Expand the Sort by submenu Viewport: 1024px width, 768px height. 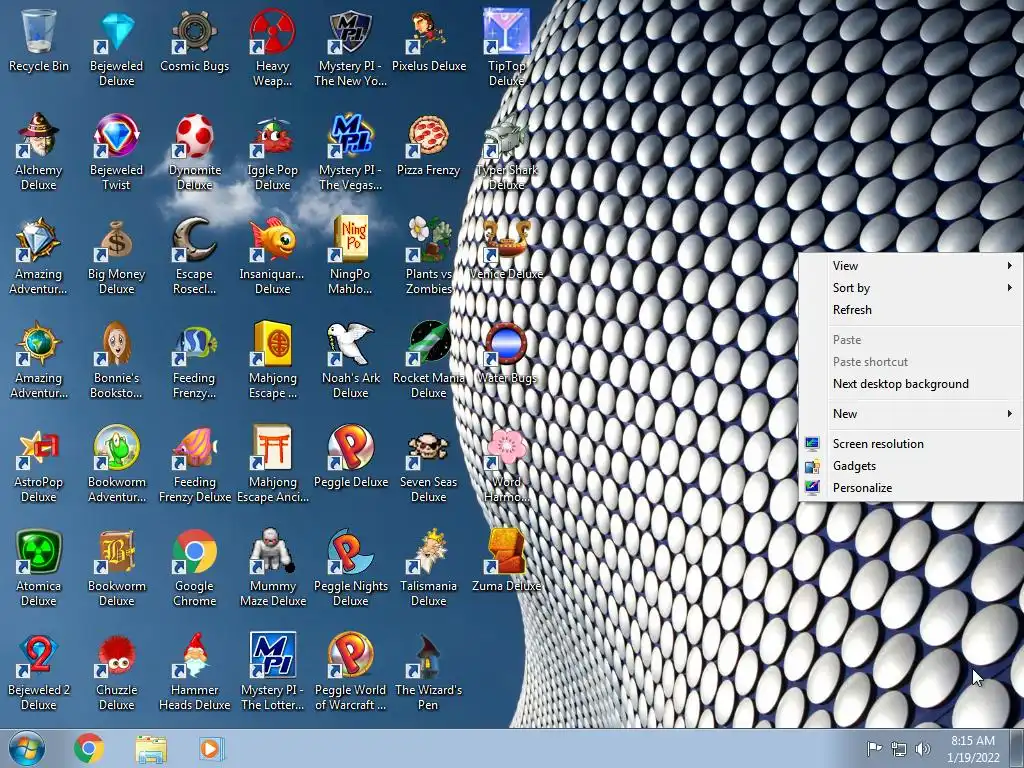click(910, 287)
